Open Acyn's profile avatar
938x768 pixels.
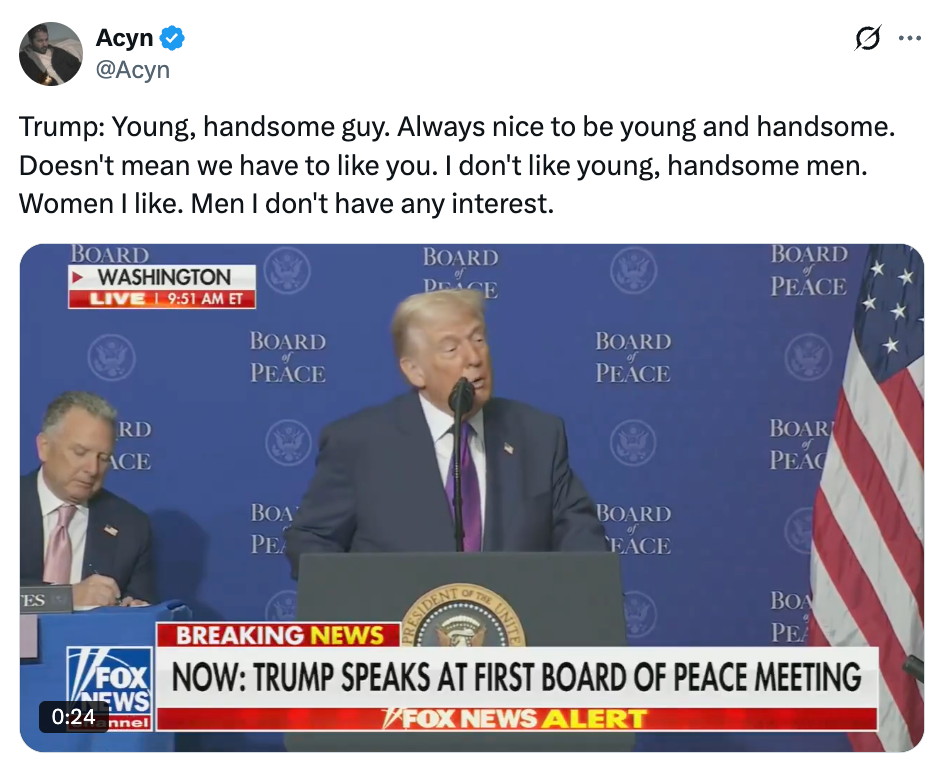[x=51, y=54]
